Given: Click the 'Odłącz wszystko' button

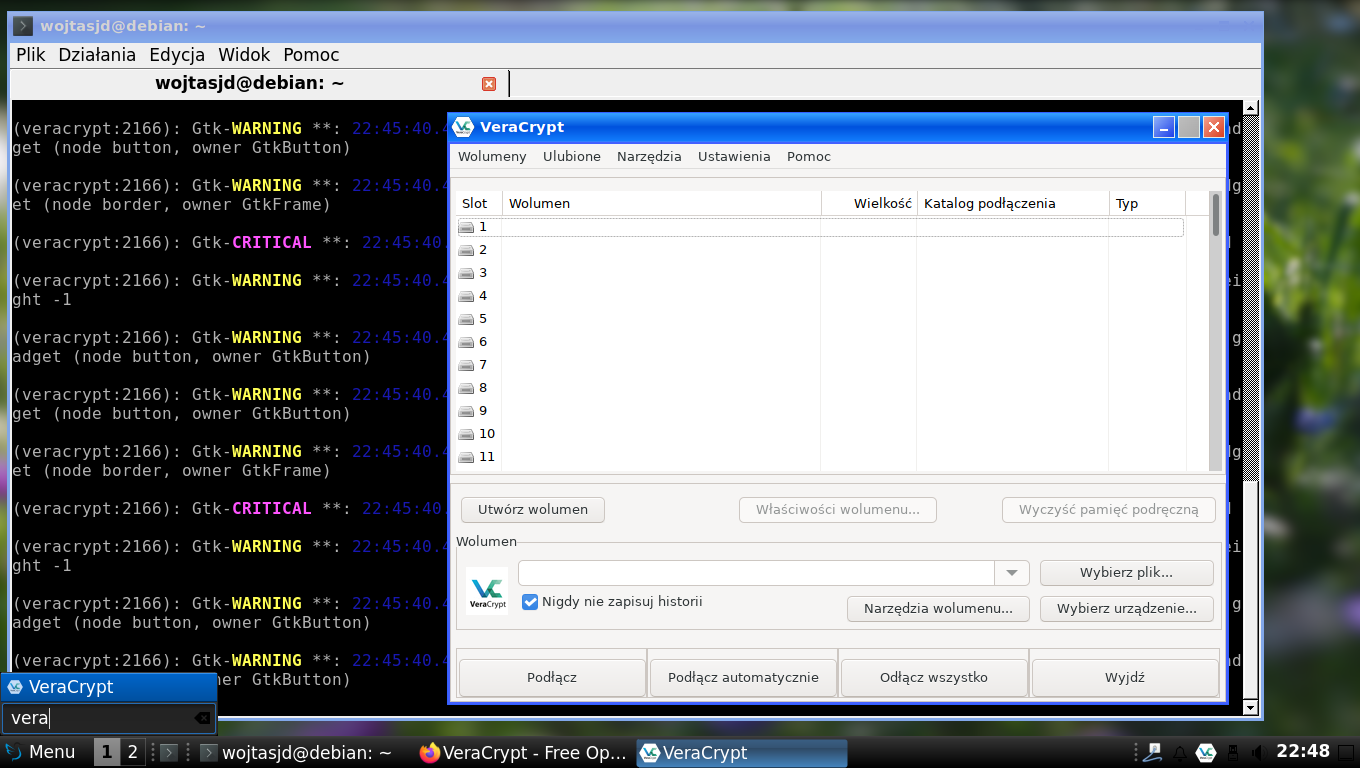Looking at the screenshot, I should [x=934, y=677].
